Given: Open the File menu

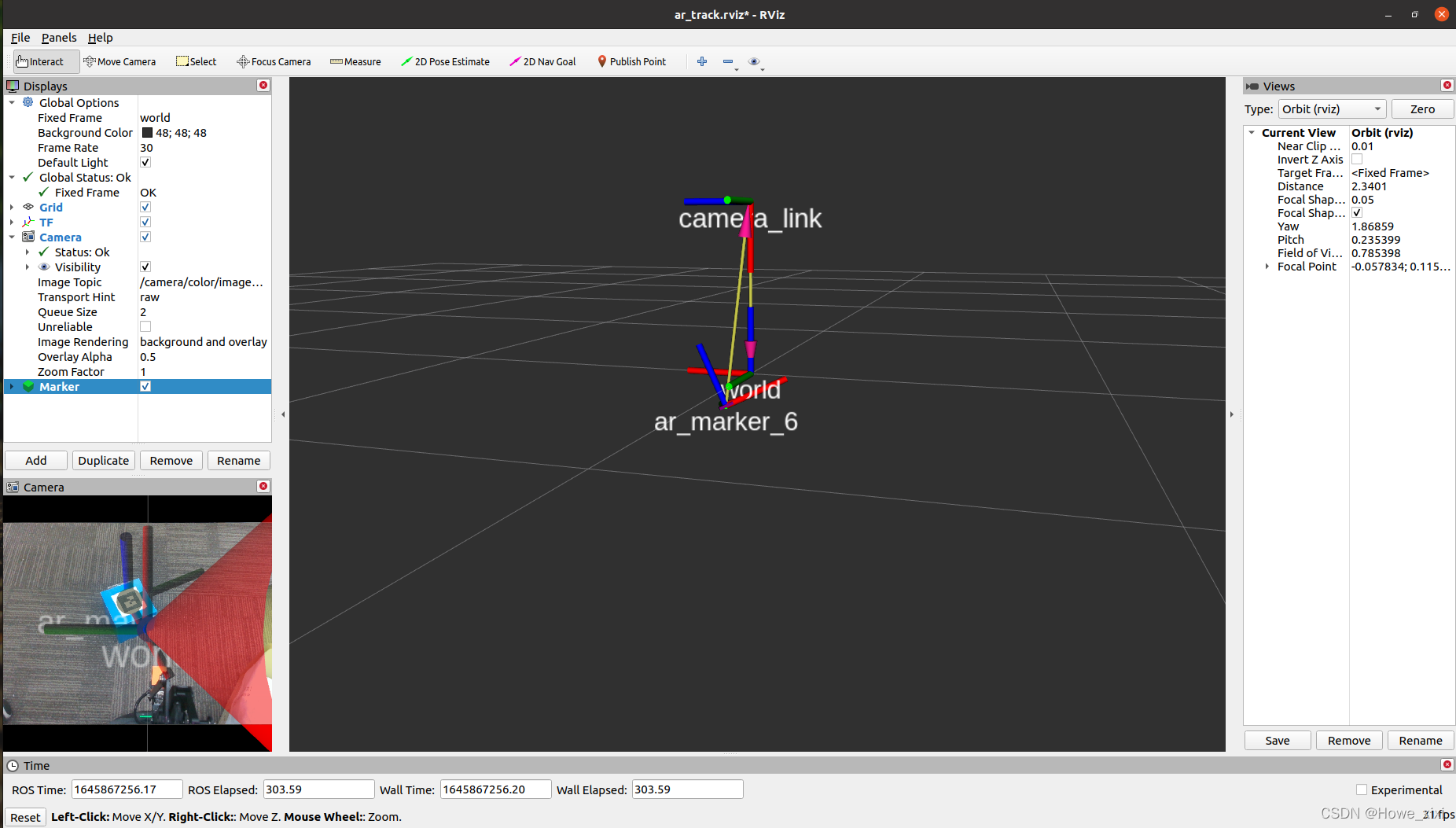Looking at the screenshot, I should coord(20,37).
